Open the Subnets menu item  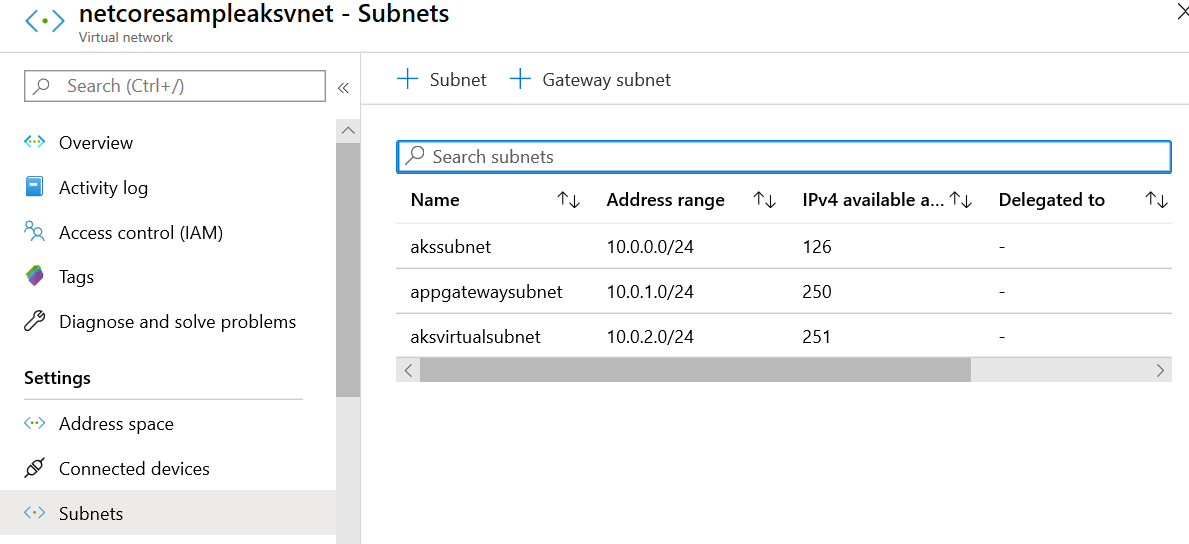91,513
